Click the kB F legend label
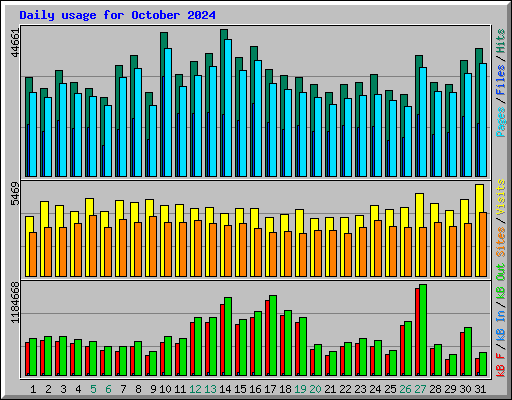 tap(501, 365)
